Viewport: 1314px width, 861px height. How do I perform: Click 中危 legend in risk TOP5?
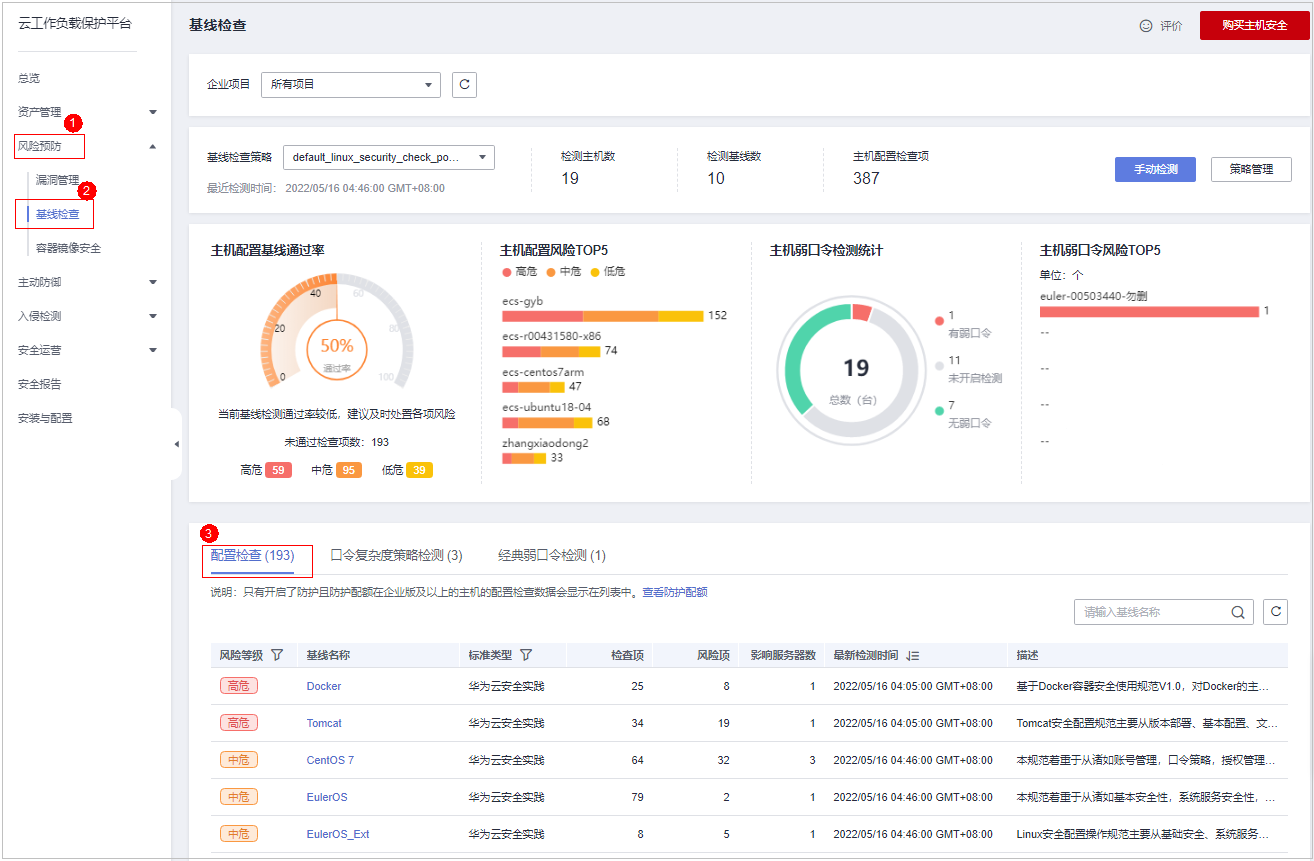point(564,272)
